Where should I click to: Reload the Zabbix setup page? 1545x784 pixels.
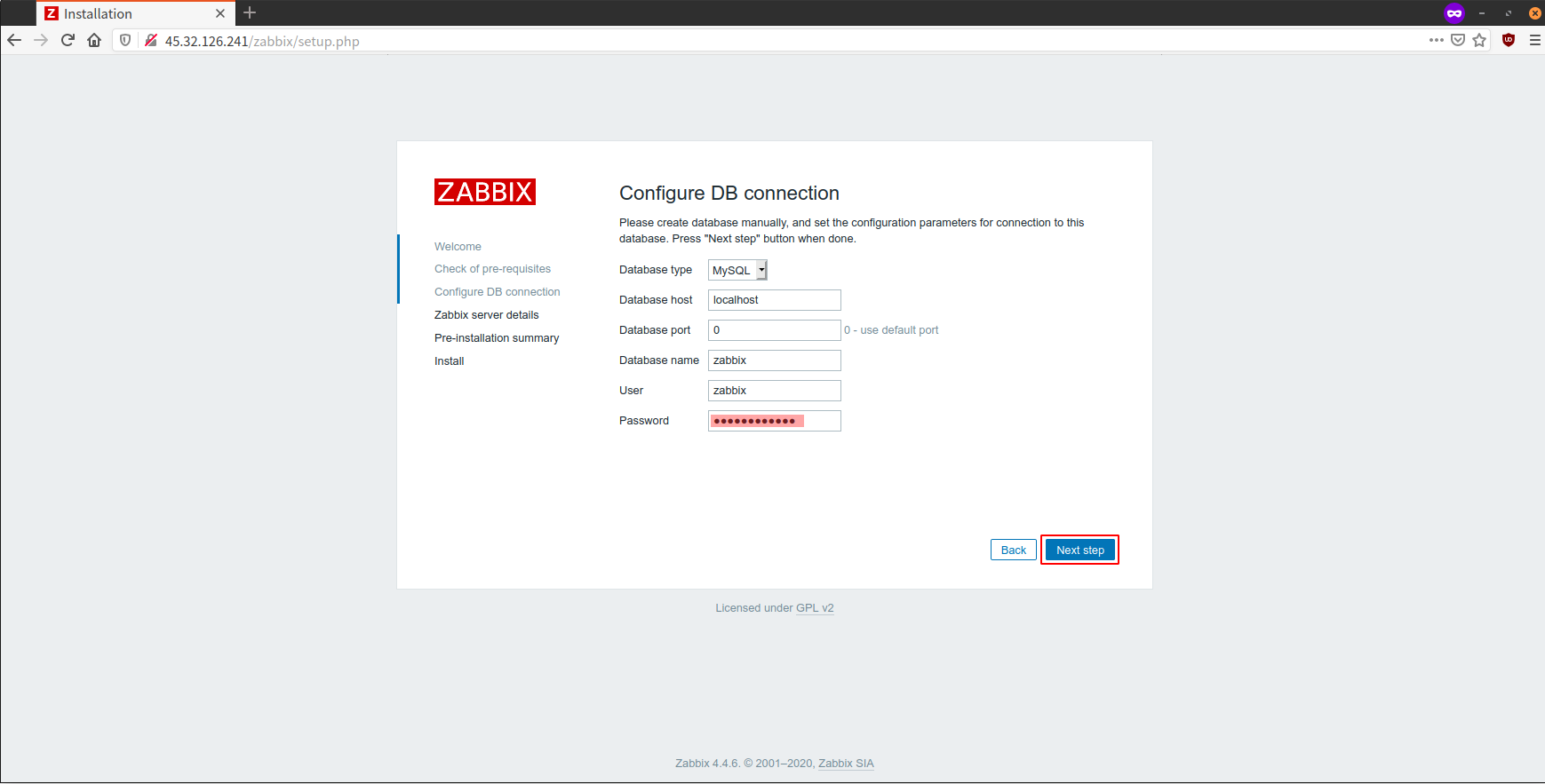(68, 40)
